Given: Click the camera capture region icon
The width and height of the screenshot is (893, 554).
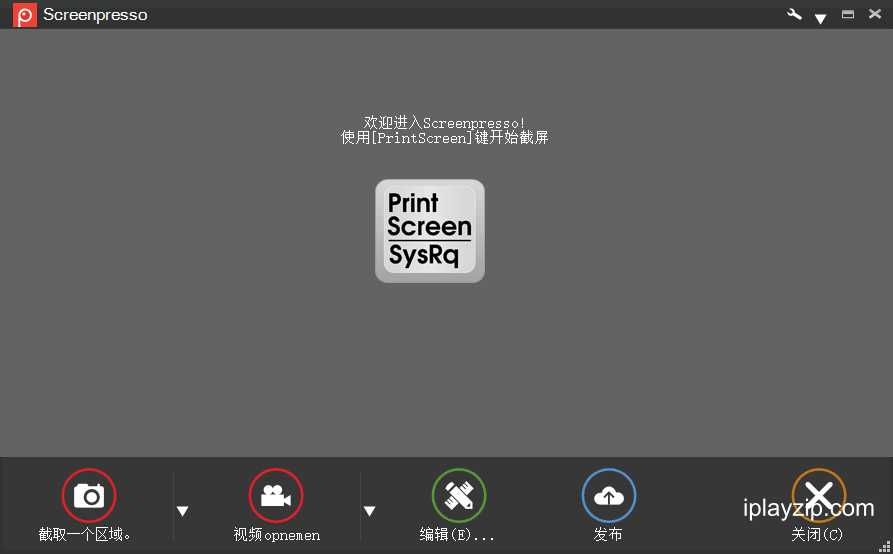Looking at the screenshot, I should (89, 495).
